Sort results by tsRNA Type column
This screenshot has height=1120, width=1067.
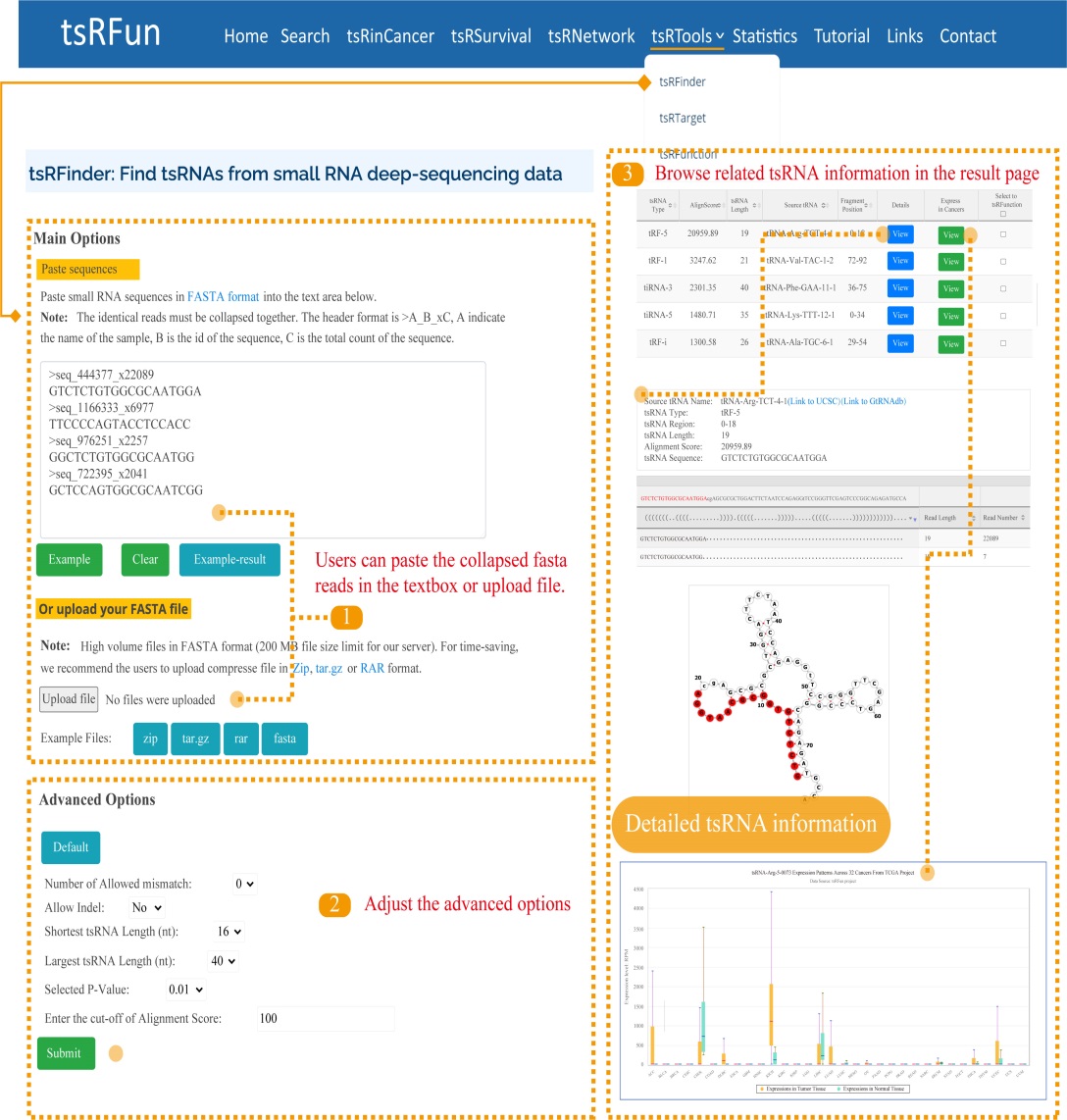click(672, 206)
